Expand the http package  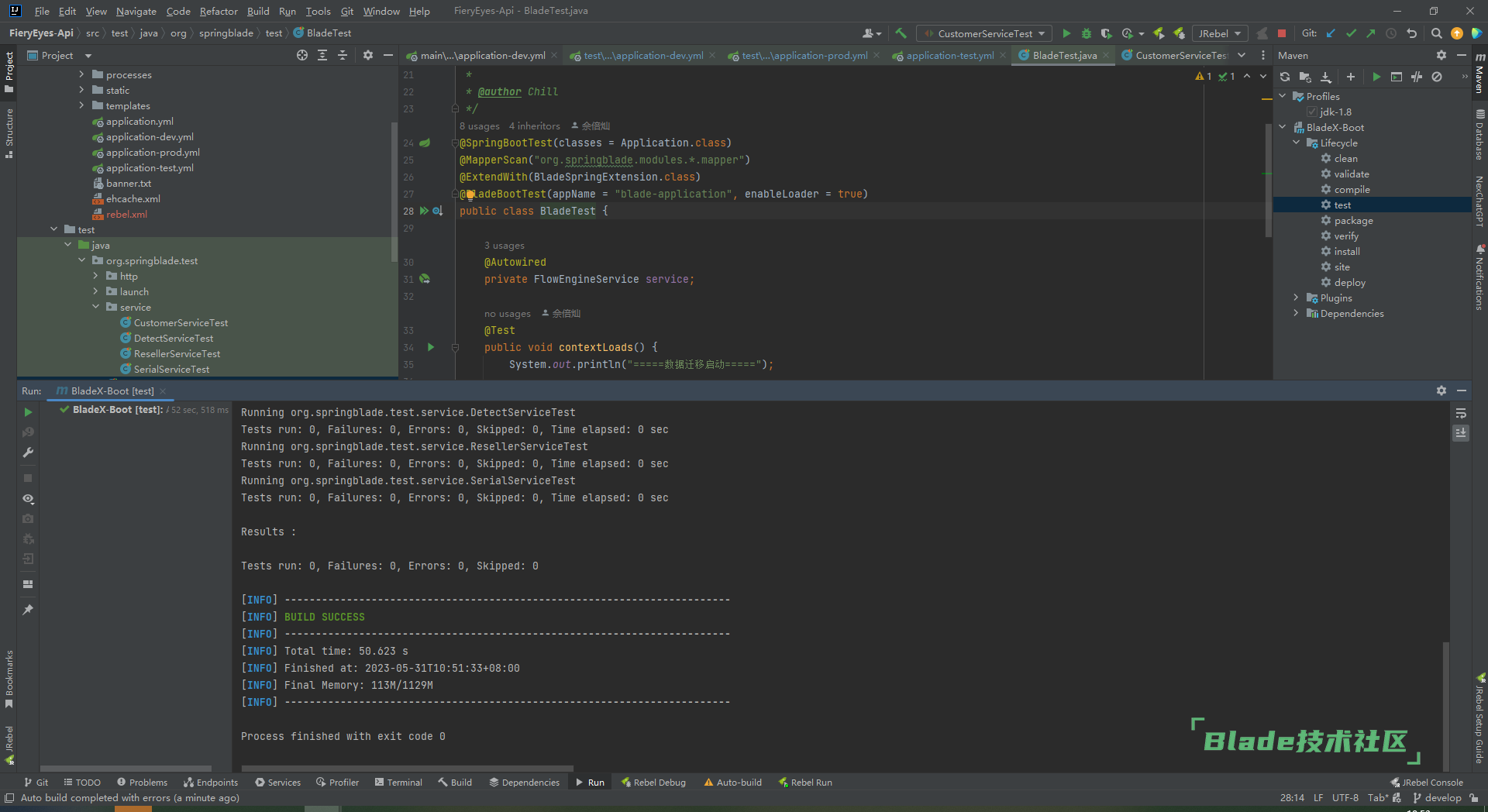pyautogui.click(x=96, y=276)
